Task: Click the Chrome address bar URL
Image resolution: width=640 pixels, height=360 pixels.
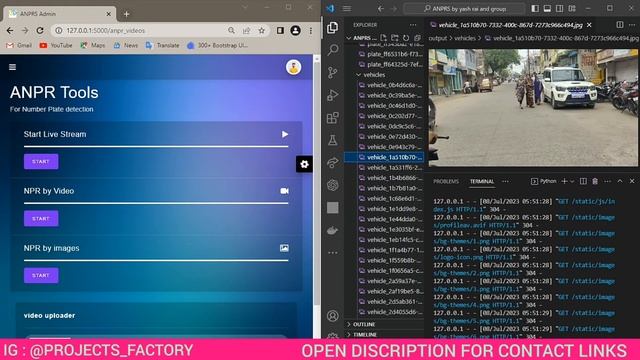Action: (x=105, y=31)
